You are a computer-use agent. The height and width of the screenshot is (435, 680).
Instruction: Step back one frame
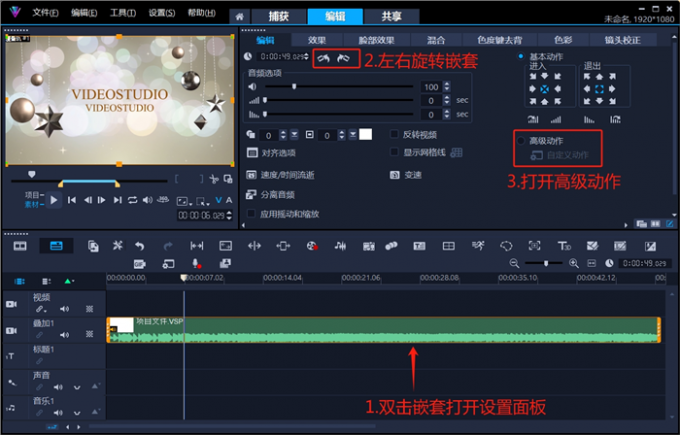pos(88,200)
